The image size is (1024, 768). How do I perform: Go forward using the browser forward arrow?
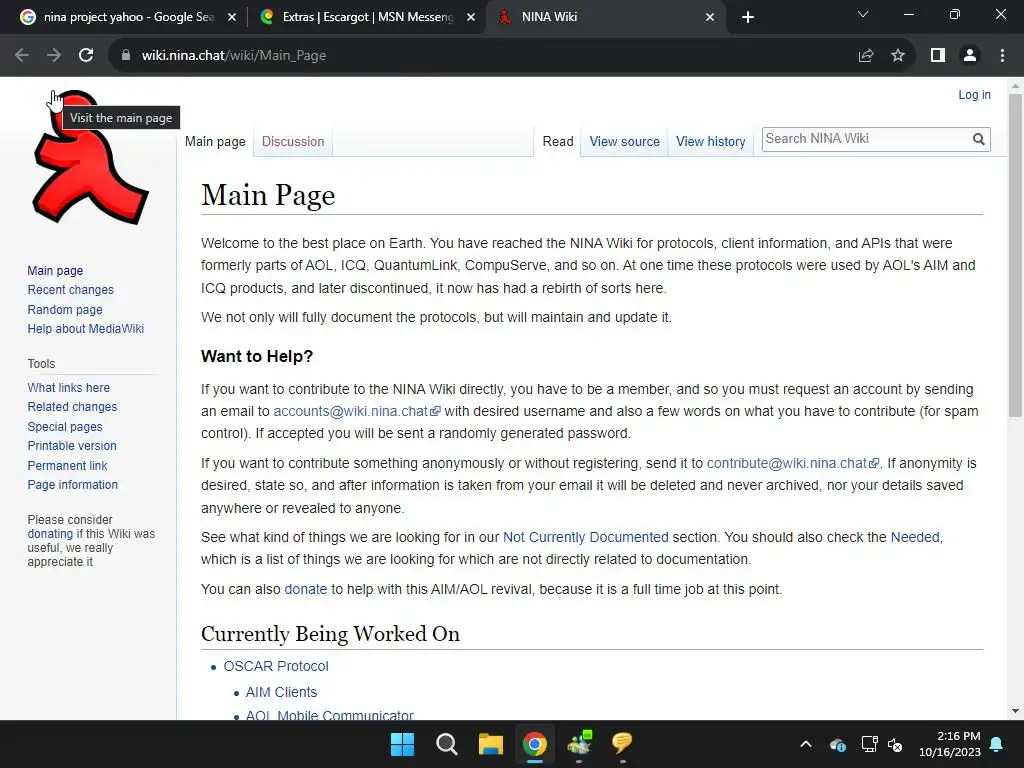(54, 56)
